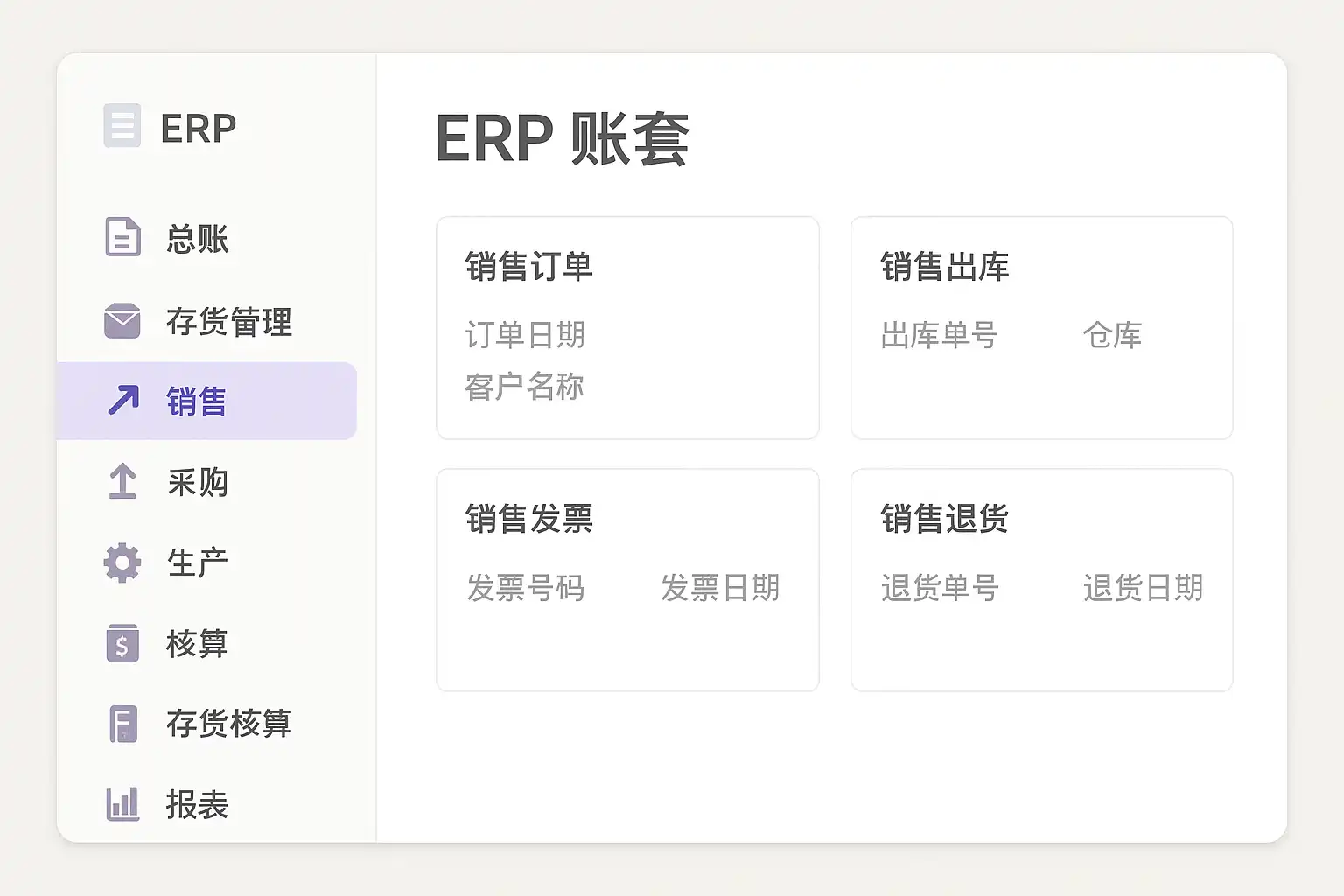Click the 订单日期 field label
This screenshot has width=1344, height=896.
tap(525, 335)
